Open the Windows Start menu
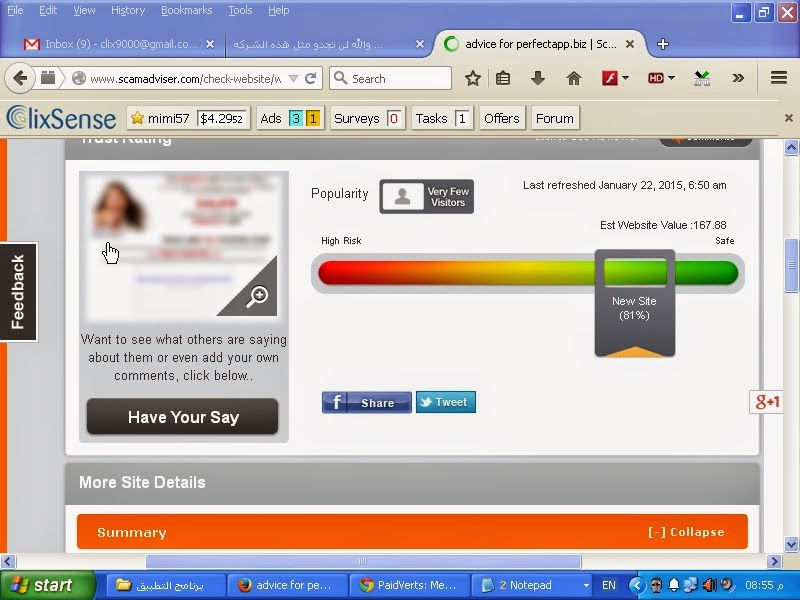 [47, 585]
